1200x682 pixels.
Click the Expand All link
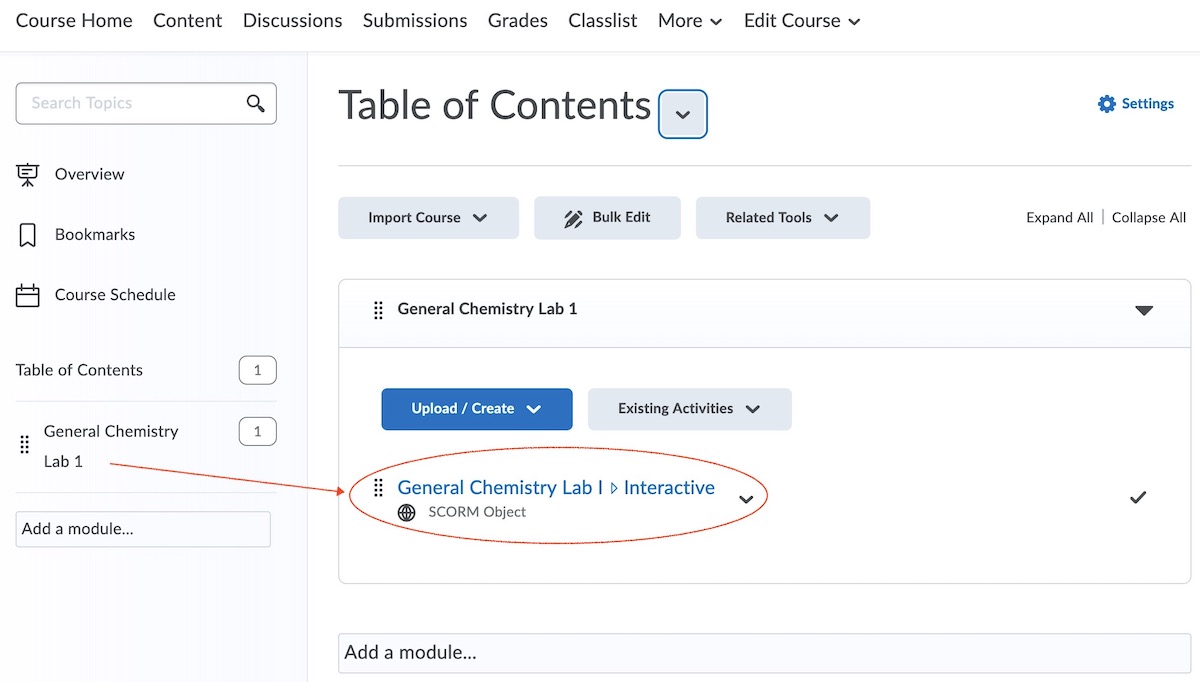[1059, 218]
